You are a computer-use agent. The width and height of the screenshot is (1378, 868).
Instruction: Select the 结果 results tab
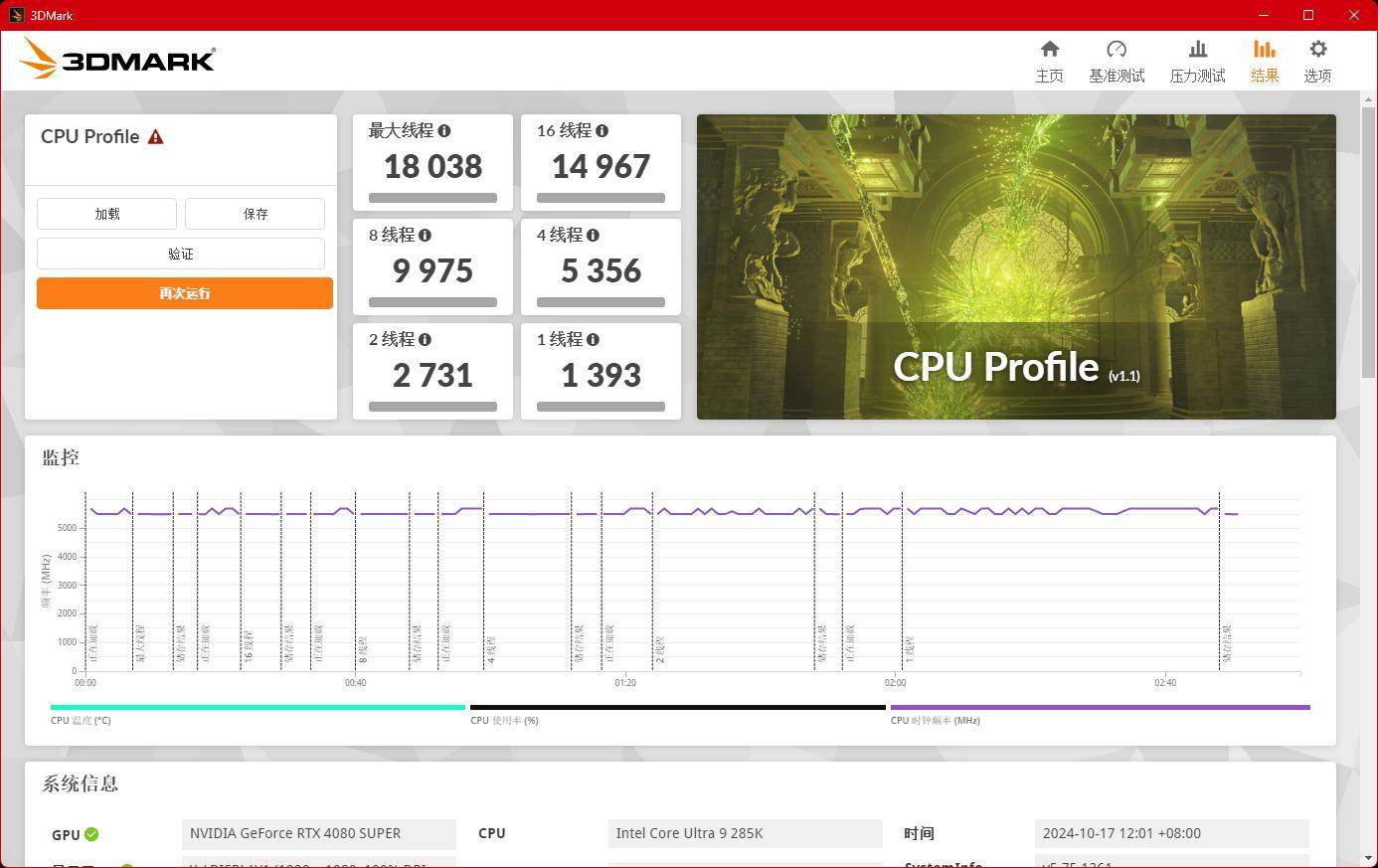coord(1265,62)
